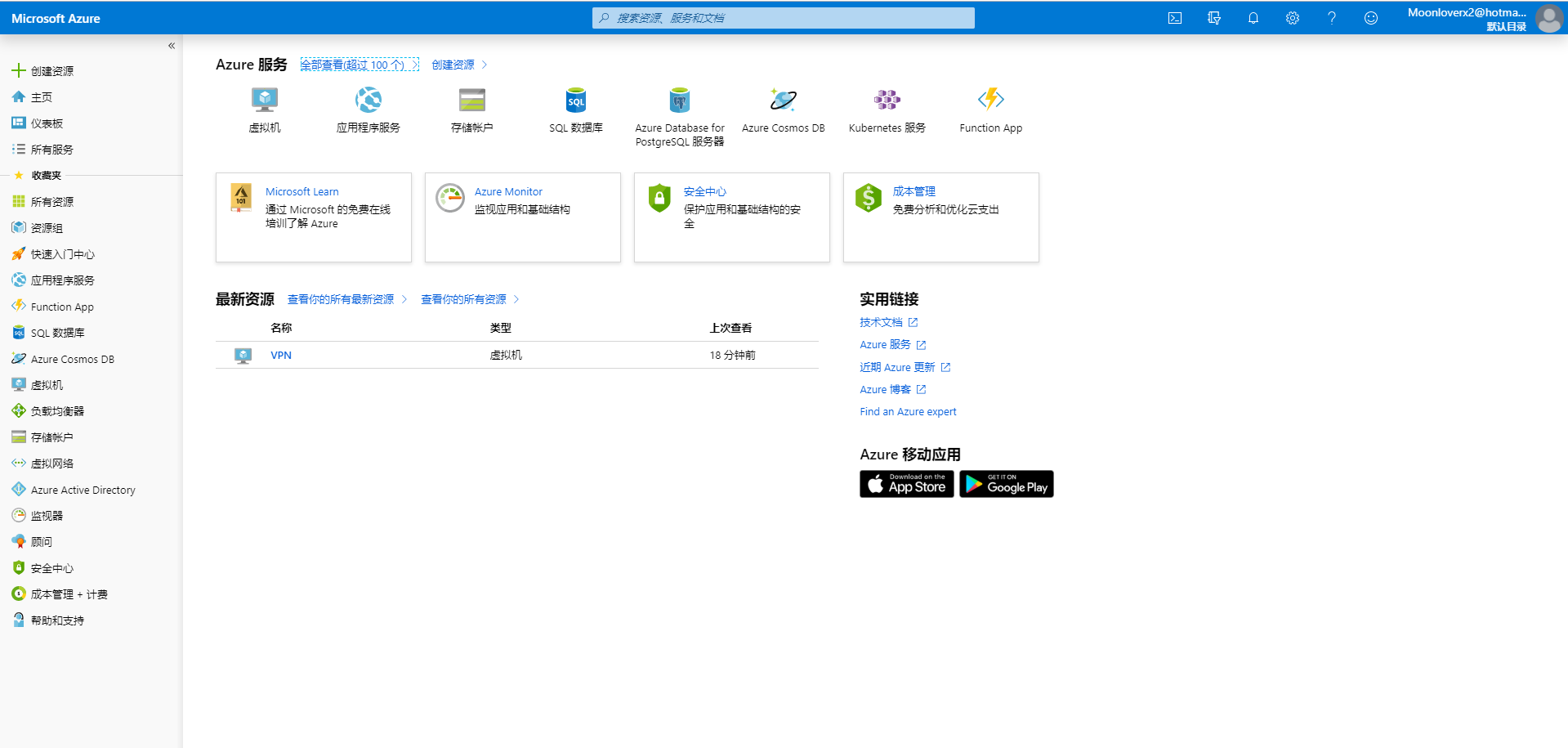Open Microsoft Learn card
The image size is (1568, 748).
(x=314, y=217)
